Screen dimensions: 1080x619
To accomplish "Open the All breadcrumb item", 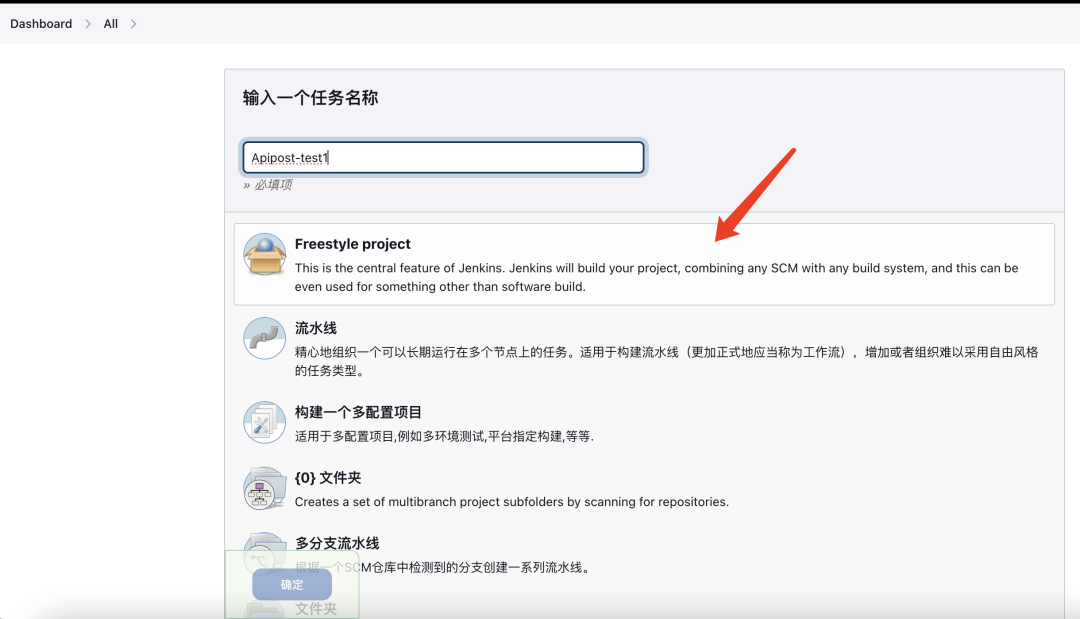I will pos(110,23).
